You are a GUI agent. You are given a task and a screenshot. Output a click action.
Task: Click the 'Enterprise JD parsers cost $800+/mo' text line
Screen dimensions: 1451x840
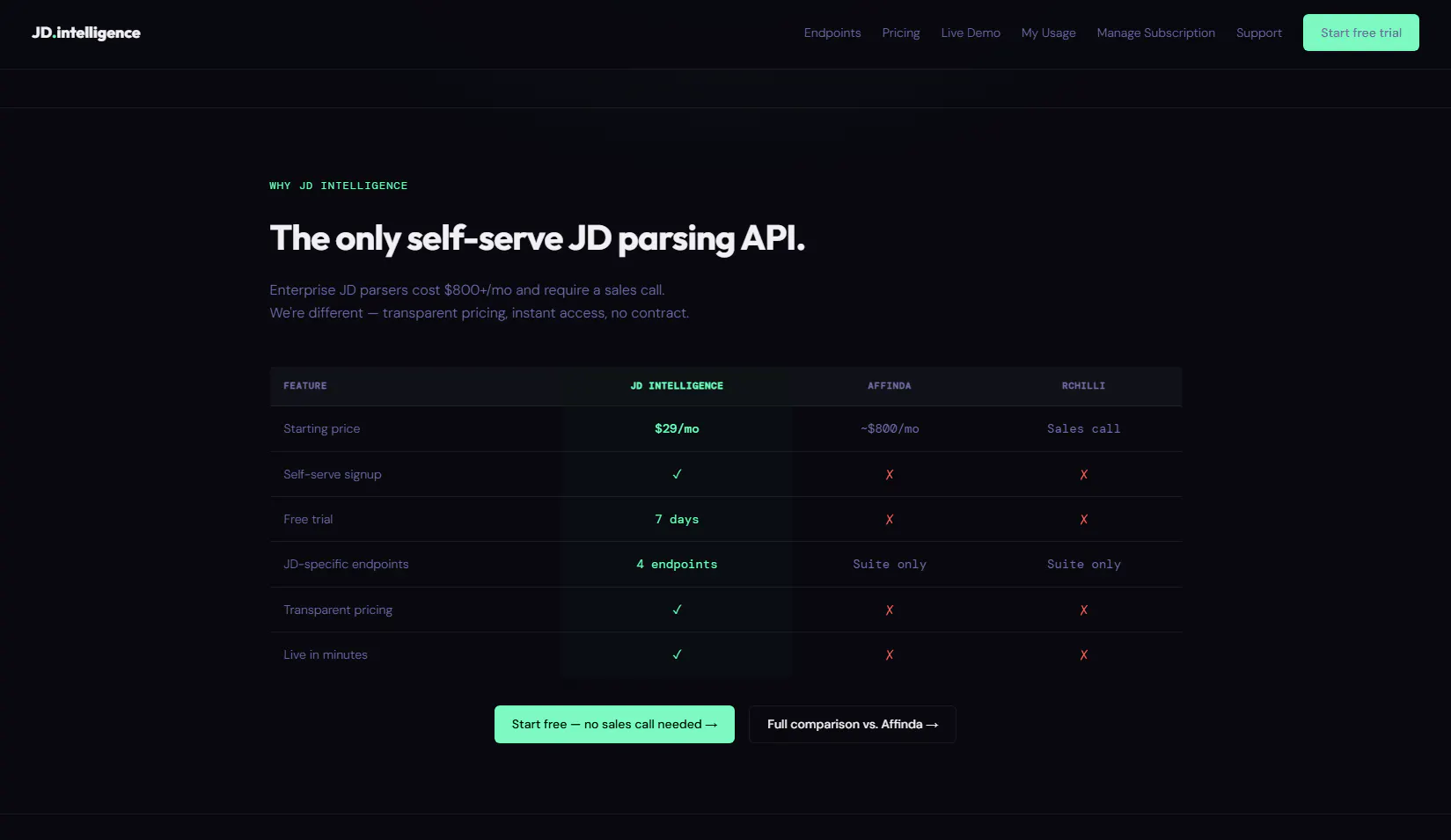467,290
